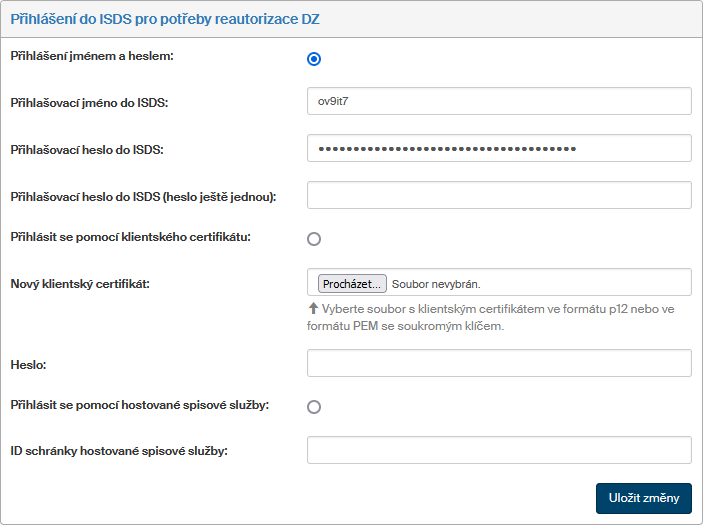The width and height of the screenshot is (703, 525).
Task: Select the 'Přihlášení jménem a heslem' radio button
Action: (314, 59)
